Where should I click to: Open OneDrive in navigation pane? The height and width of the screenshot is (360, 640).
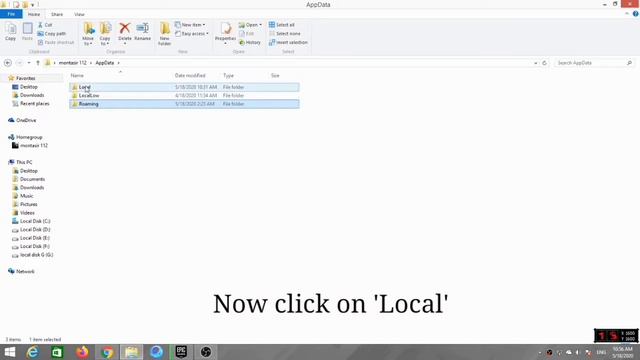26,120
